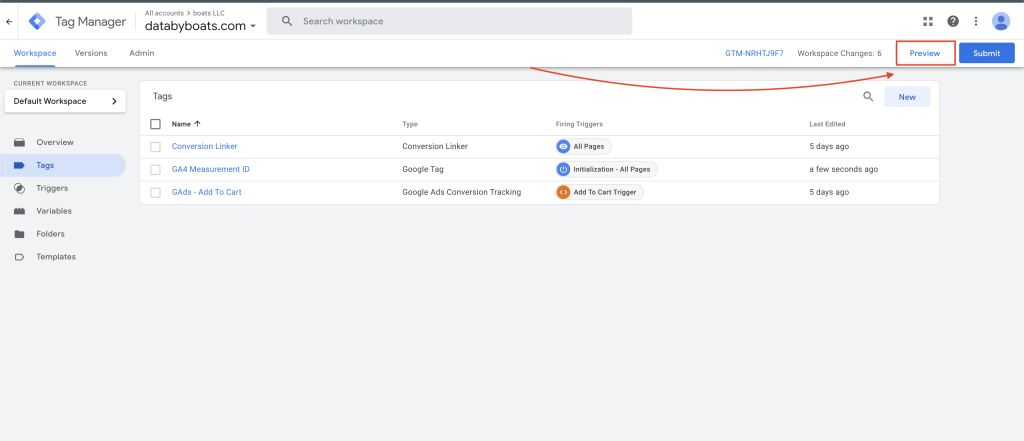Click the sort arrow next to Name
The image size is (1024, 441).
pos(197,123)
